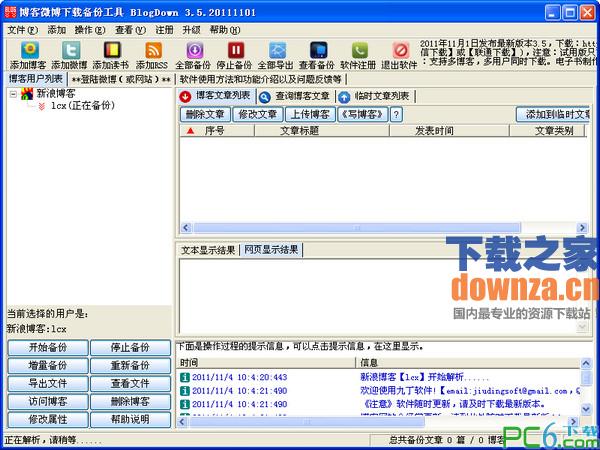Click the info icon on 10:4:20:443 log row
The image size is (600, 450).
click(x=185, y=377)
